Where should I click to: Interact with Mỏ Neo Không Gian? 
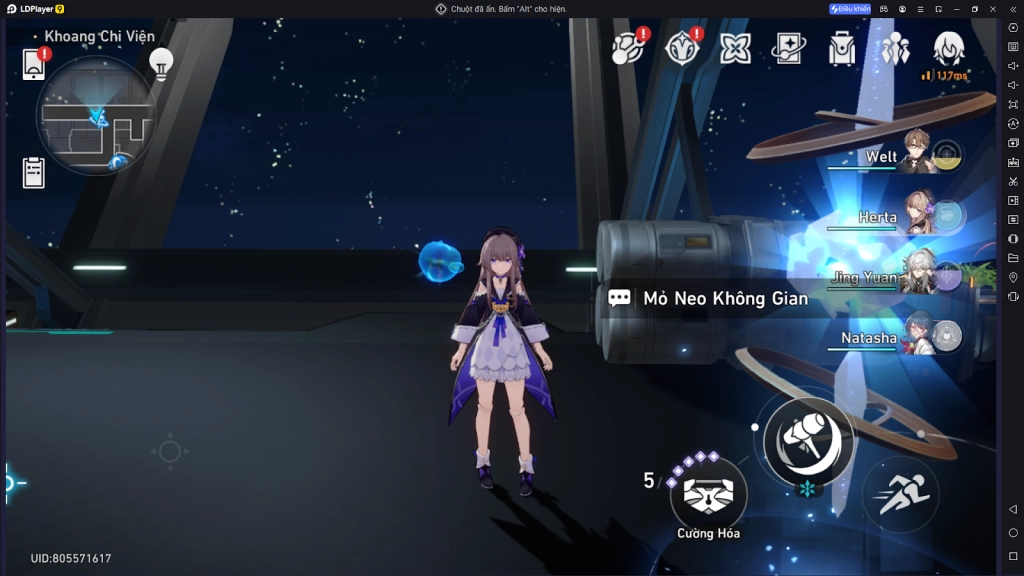pyautogui.click(x=726, y=298)
